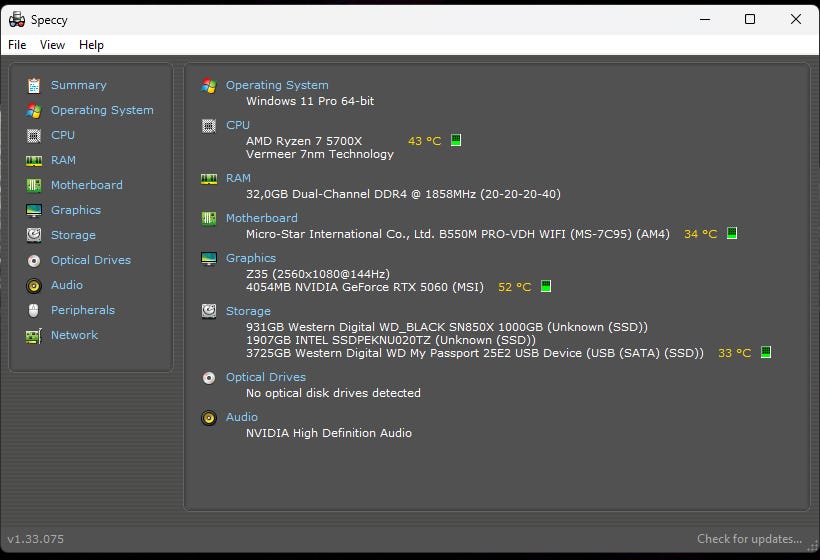Click the green GPU temperature indicator icon

click(546, 286)
